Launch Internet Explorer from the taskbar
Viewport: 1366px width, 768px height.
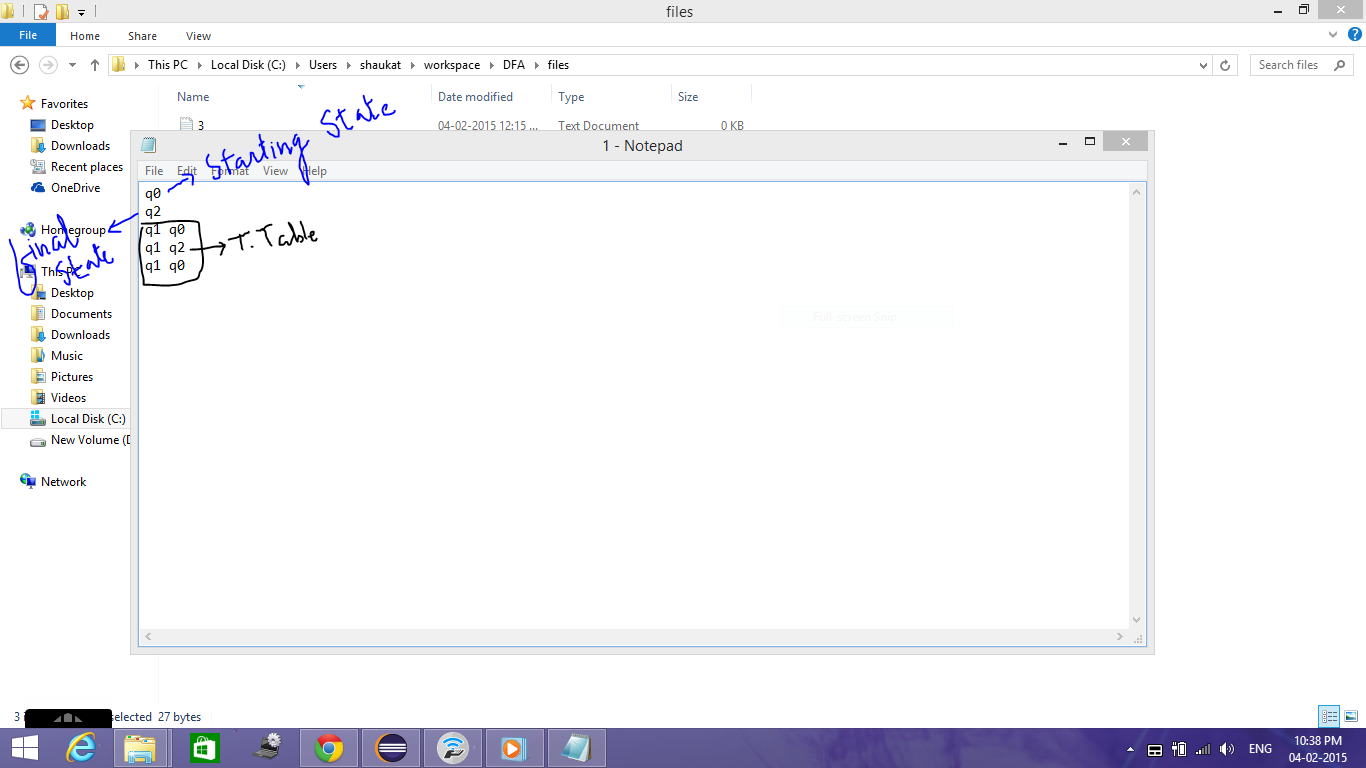[x=81, y=747]
